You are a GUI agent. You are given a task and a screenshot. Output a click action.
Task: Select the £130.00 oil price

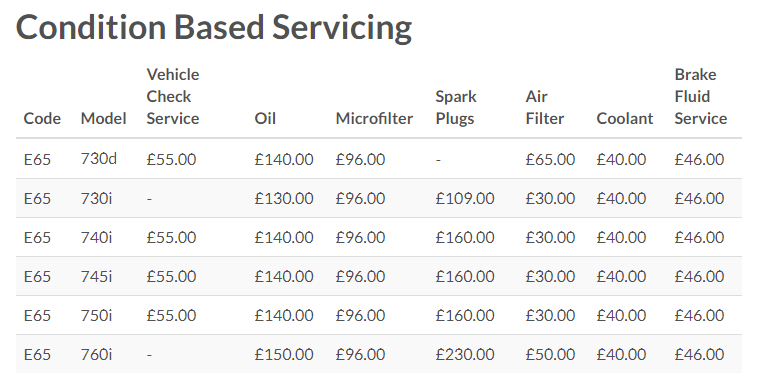(x=284, y=198)
